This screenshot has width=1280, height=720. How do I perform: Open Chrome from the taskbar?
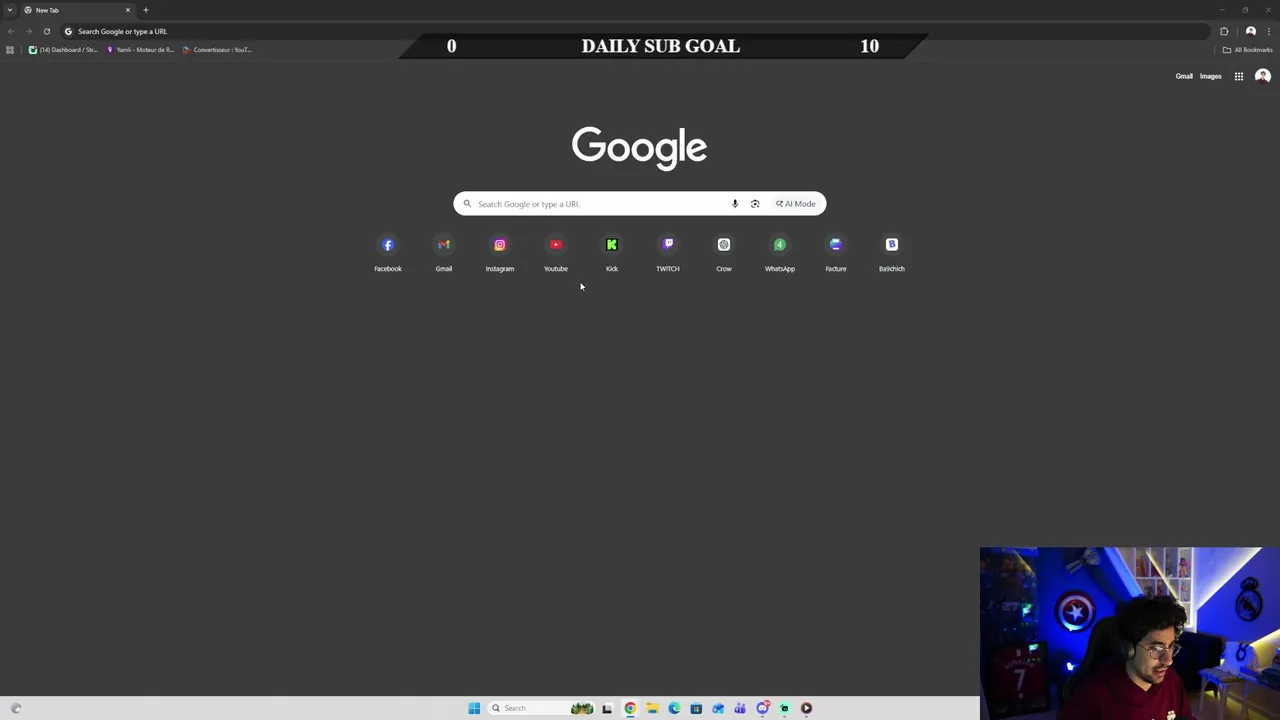tap(630, 708)
